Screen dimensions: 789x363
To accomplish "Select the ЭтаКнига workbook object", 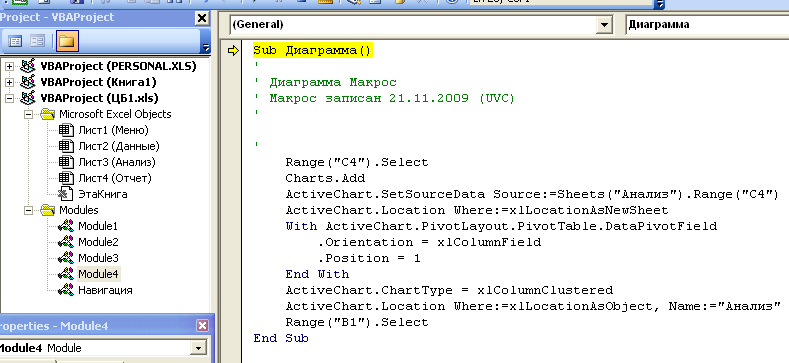I will click(x=103, y=194).
